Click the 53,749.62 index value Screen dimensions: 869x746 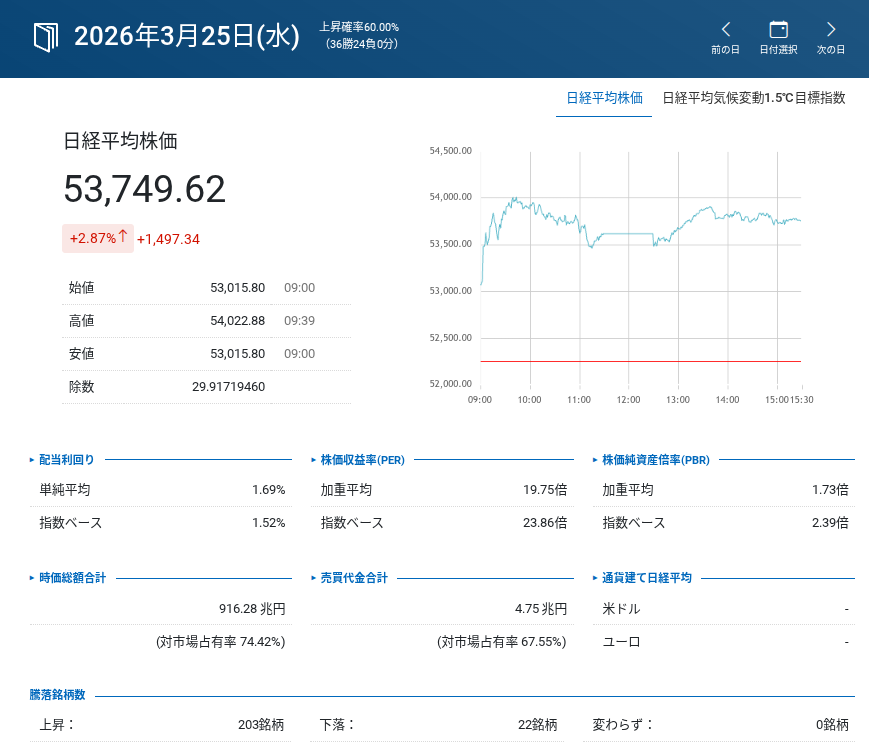145,189
